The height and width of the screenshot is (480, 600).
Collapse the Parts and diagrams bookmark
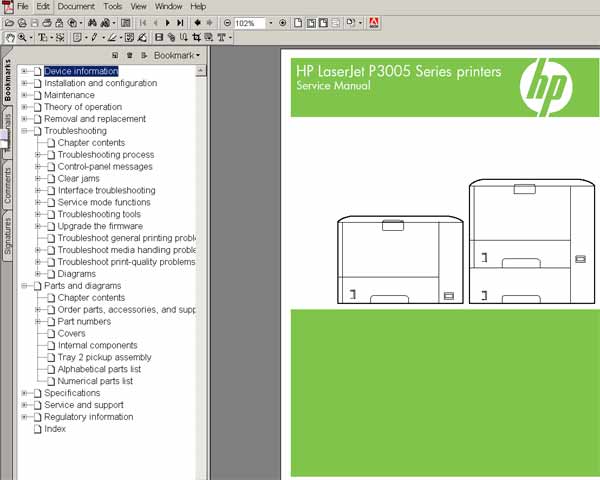click(24, 286)
